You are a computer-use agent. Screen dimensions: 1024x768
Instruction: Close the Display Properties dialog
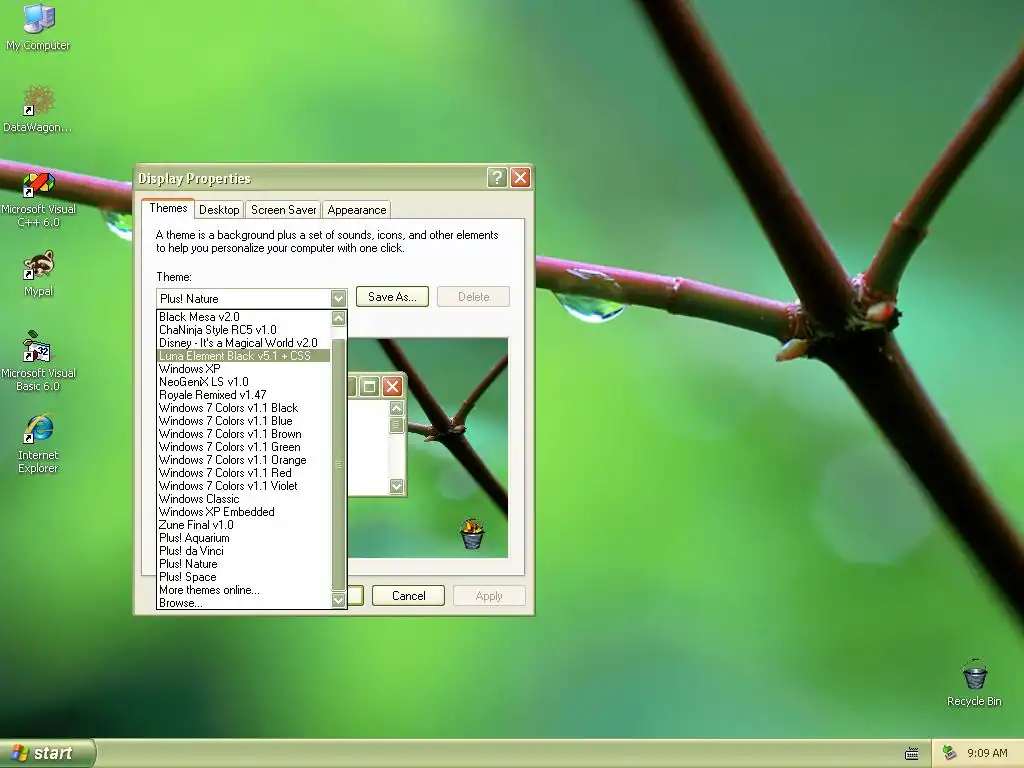click(x=520, y=178)
